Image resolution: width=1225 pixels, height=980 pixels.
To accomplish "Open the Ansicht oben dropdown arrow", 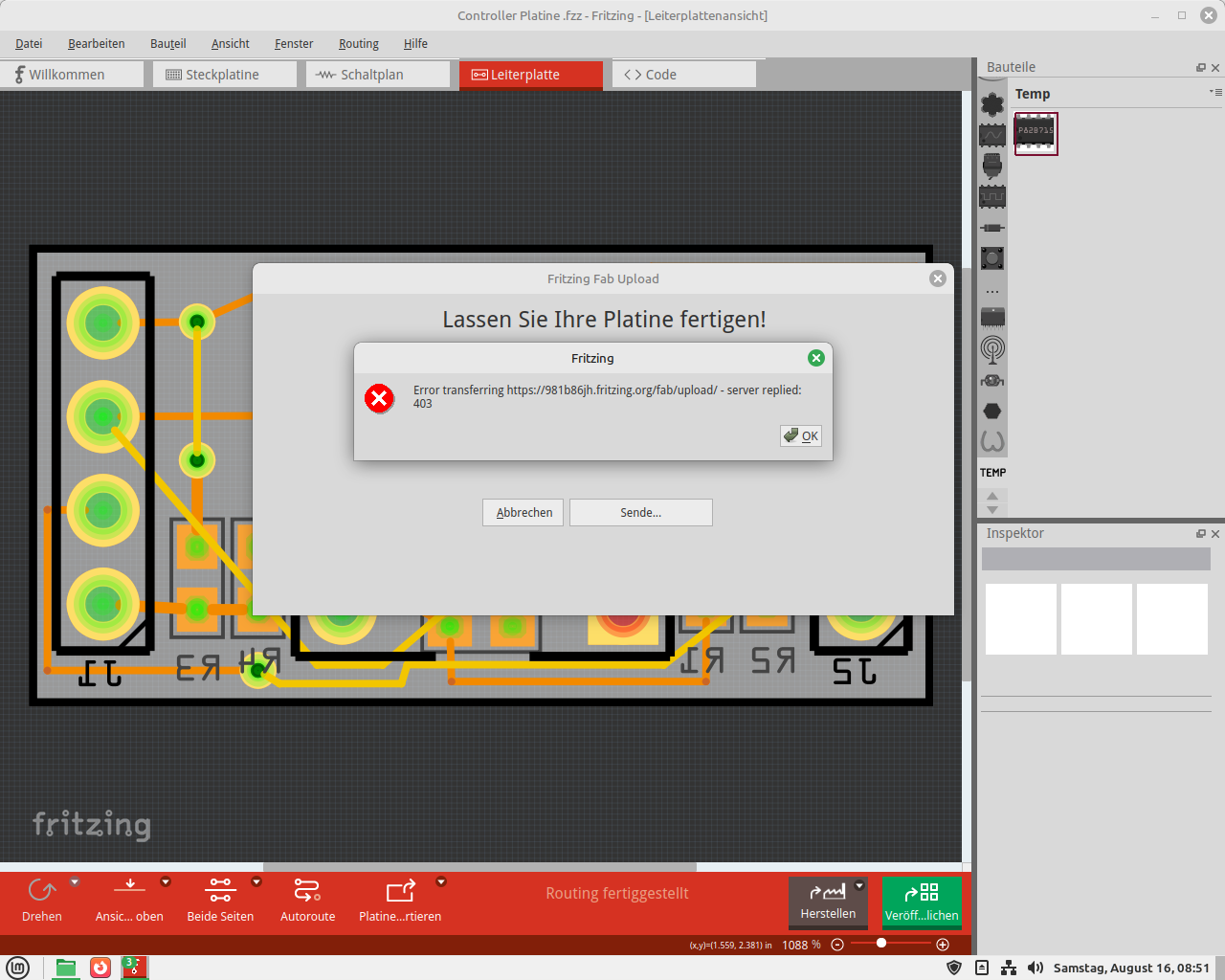I will 166,881.
